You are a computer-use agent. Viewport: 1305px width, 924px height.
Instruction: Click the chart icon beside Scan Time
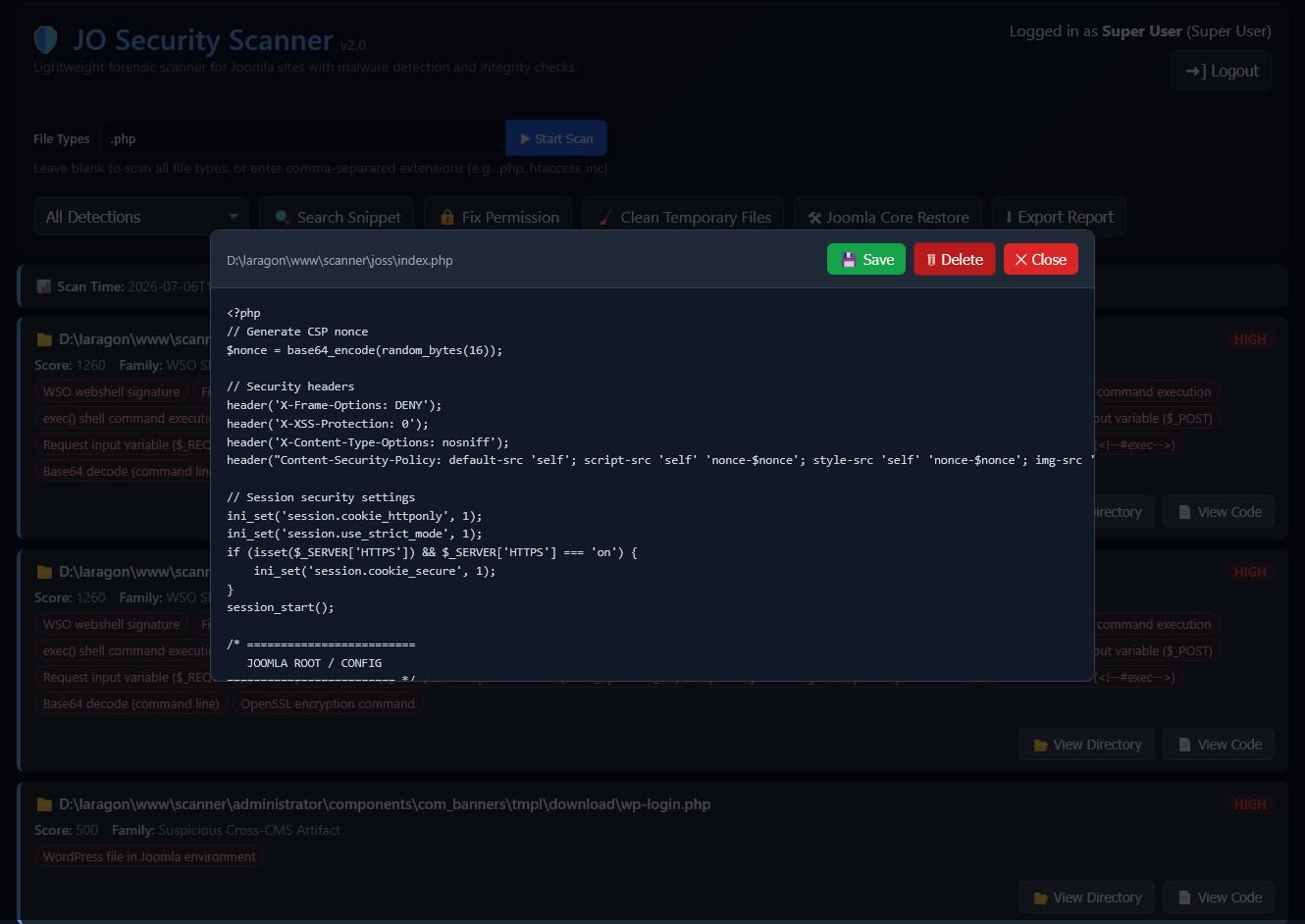click(x=43, y=286)
